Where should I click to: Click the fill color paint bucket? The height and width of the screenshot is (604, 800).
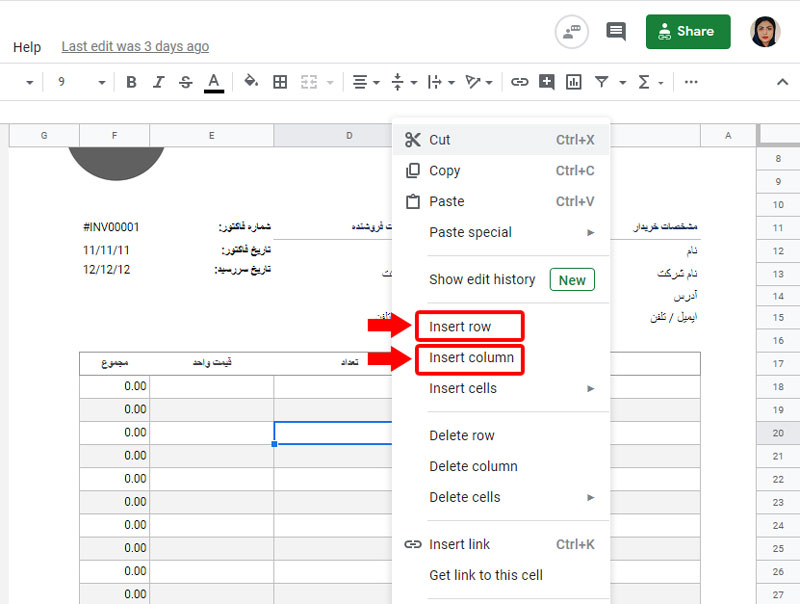coord(251,82)
